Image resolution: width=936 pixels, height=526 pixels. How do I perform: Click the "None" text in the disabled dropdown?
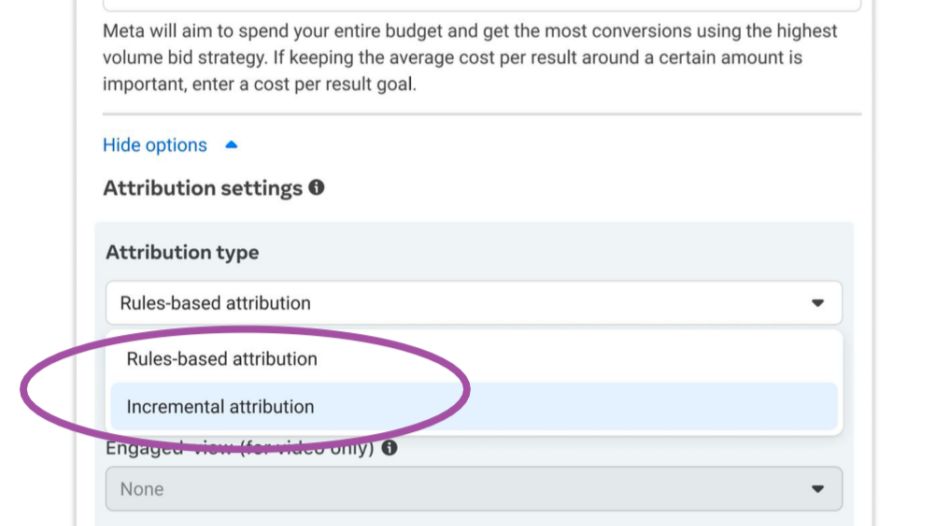pos(142,489)
